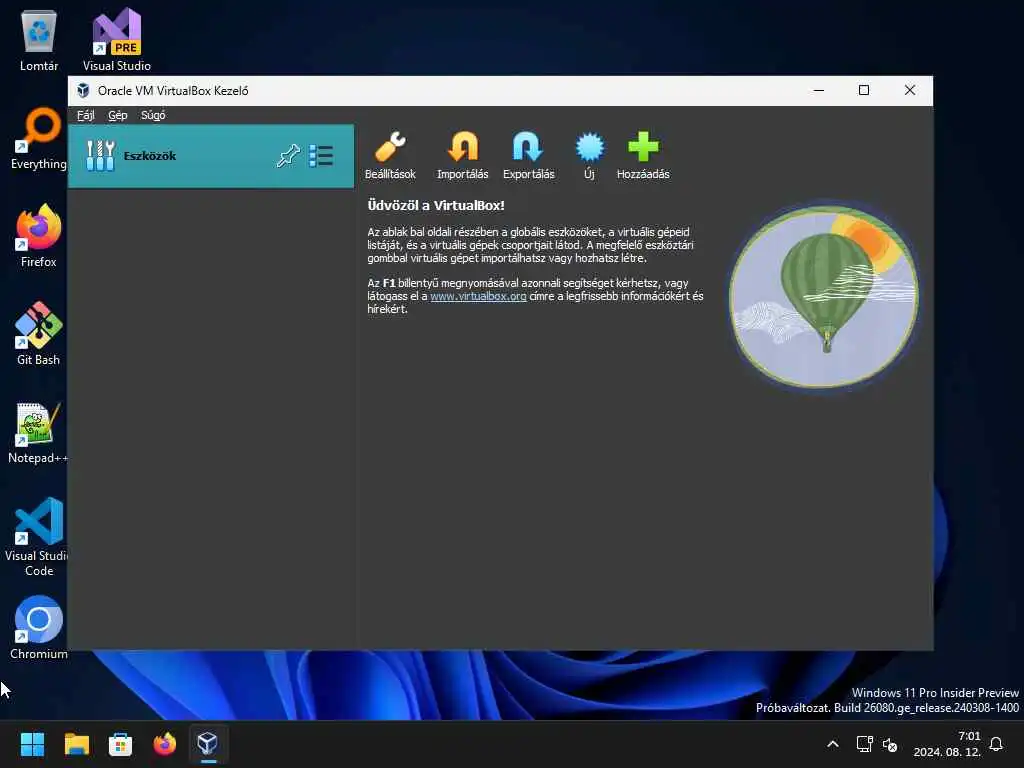Open the network status tray icon
Image resolution: width=1024 pixels, height=768 pixels.
[x=864, y=744]
